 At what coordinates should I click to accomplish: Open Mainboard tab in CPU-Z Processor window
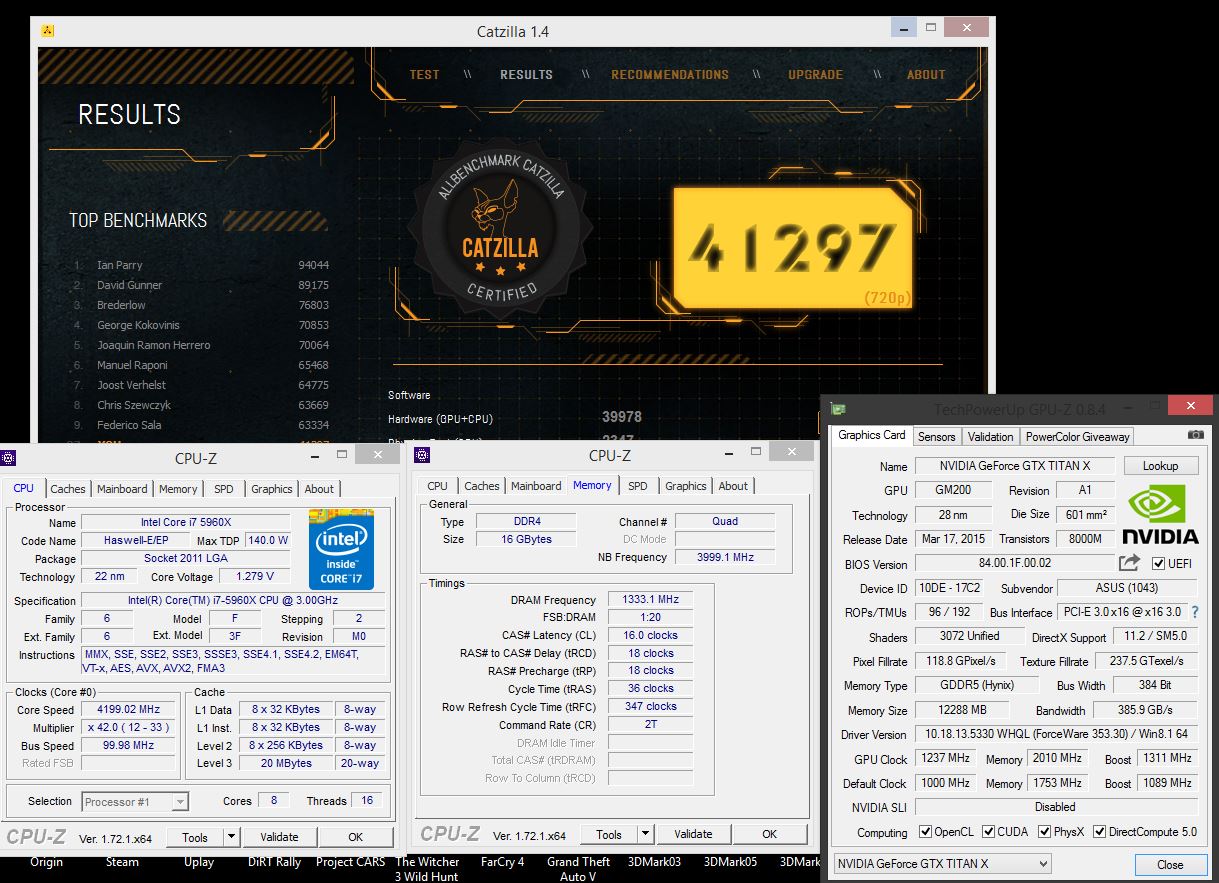122,489
